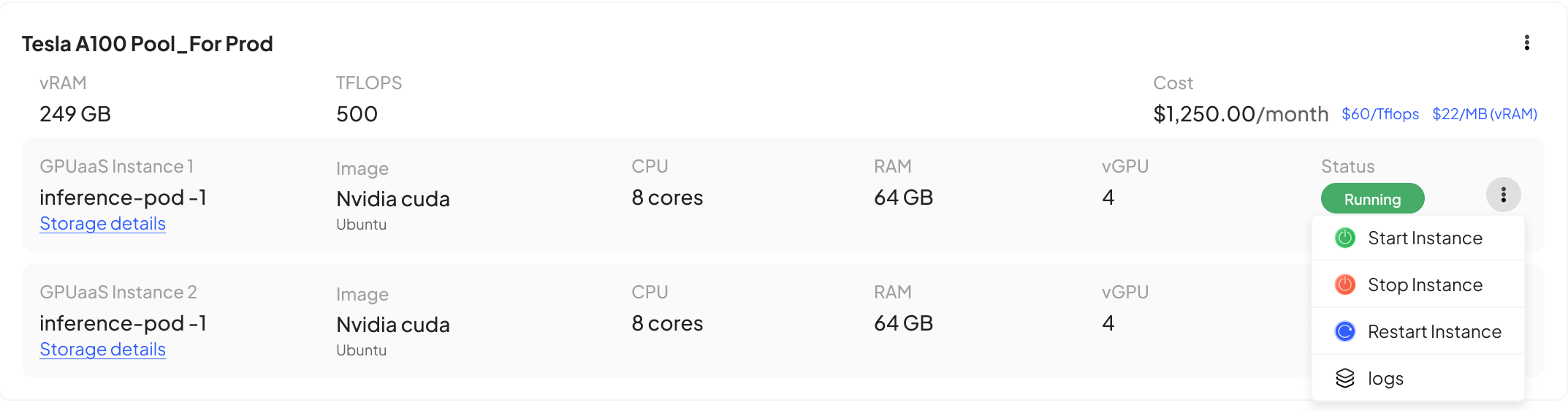1568x411 pixels.
Task: Select Restart Instance menu entry
Action: click(1434, 332)
